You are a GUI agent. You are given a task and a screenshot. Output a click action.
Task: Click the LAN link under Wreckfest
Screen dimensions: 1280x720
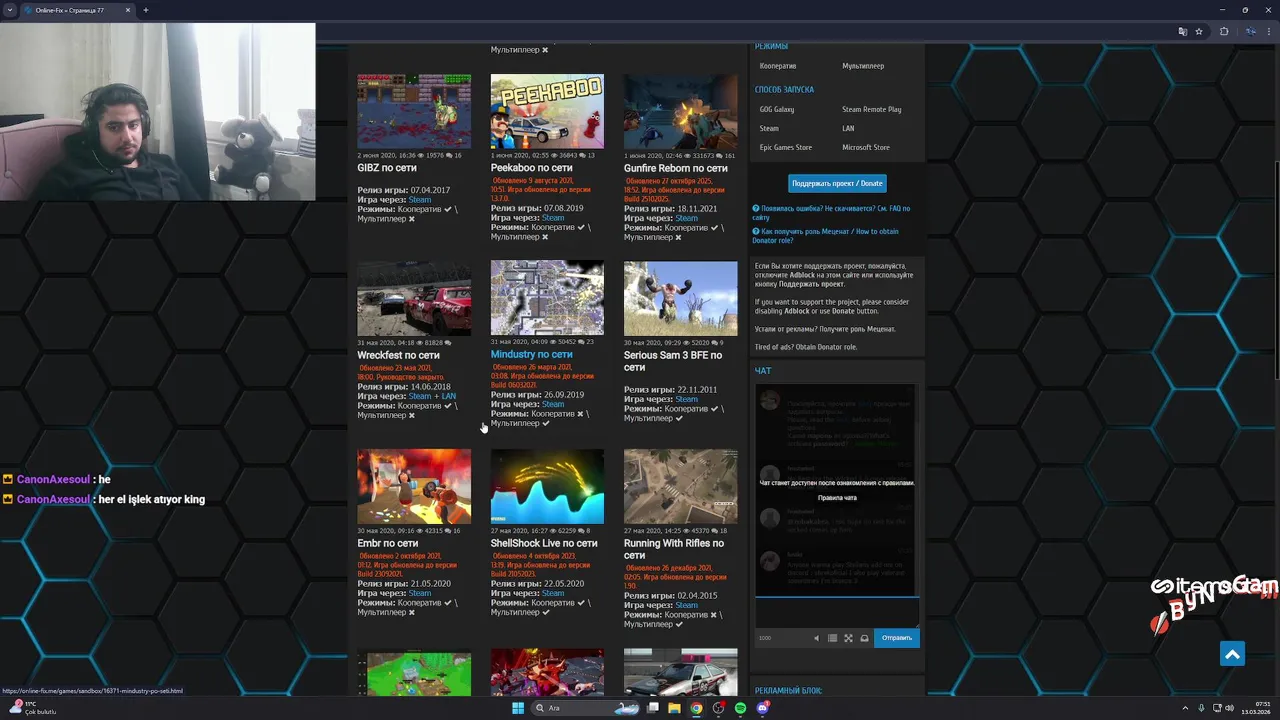(448, 396)
